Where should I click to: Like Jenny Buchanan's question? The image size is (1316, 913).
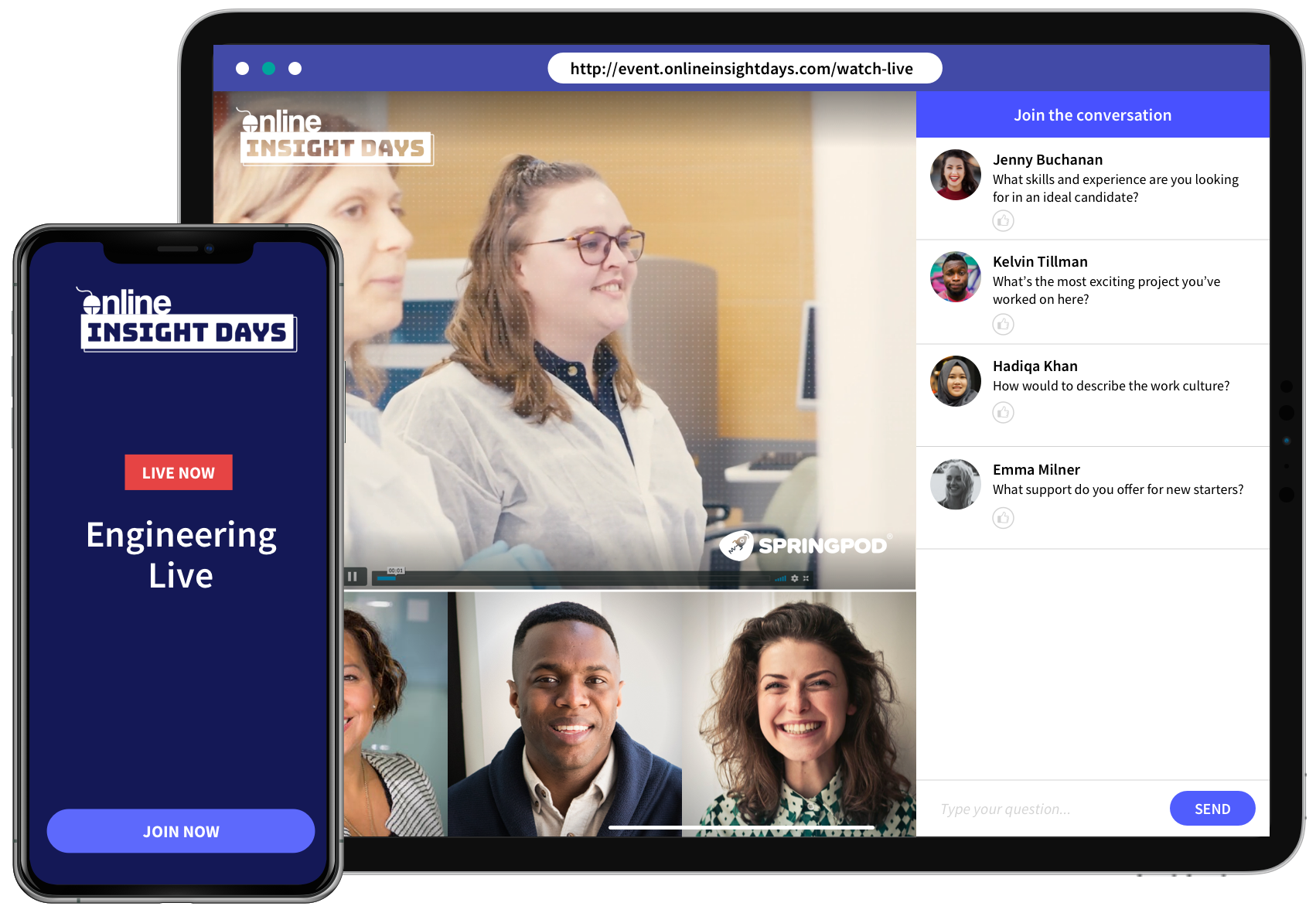pos(1003,221)
